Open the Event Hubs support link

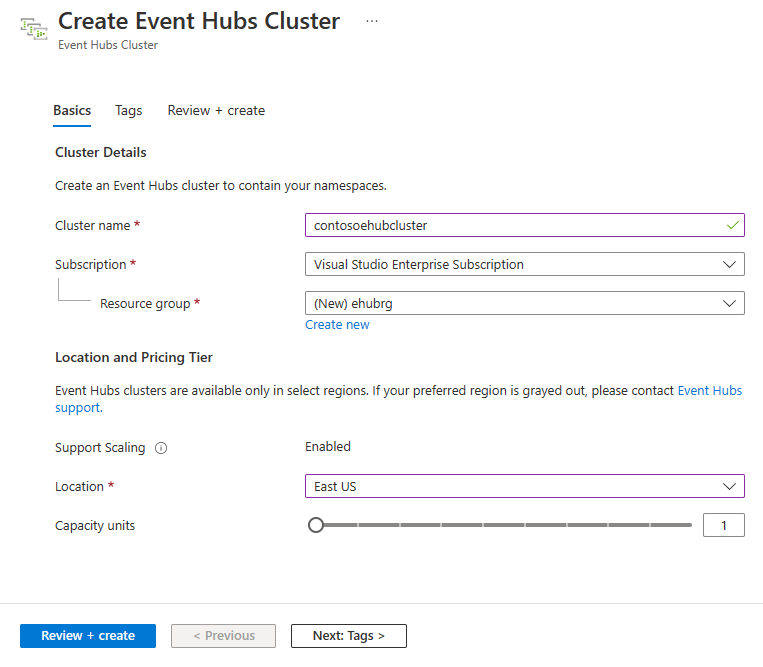coord(709,390)
